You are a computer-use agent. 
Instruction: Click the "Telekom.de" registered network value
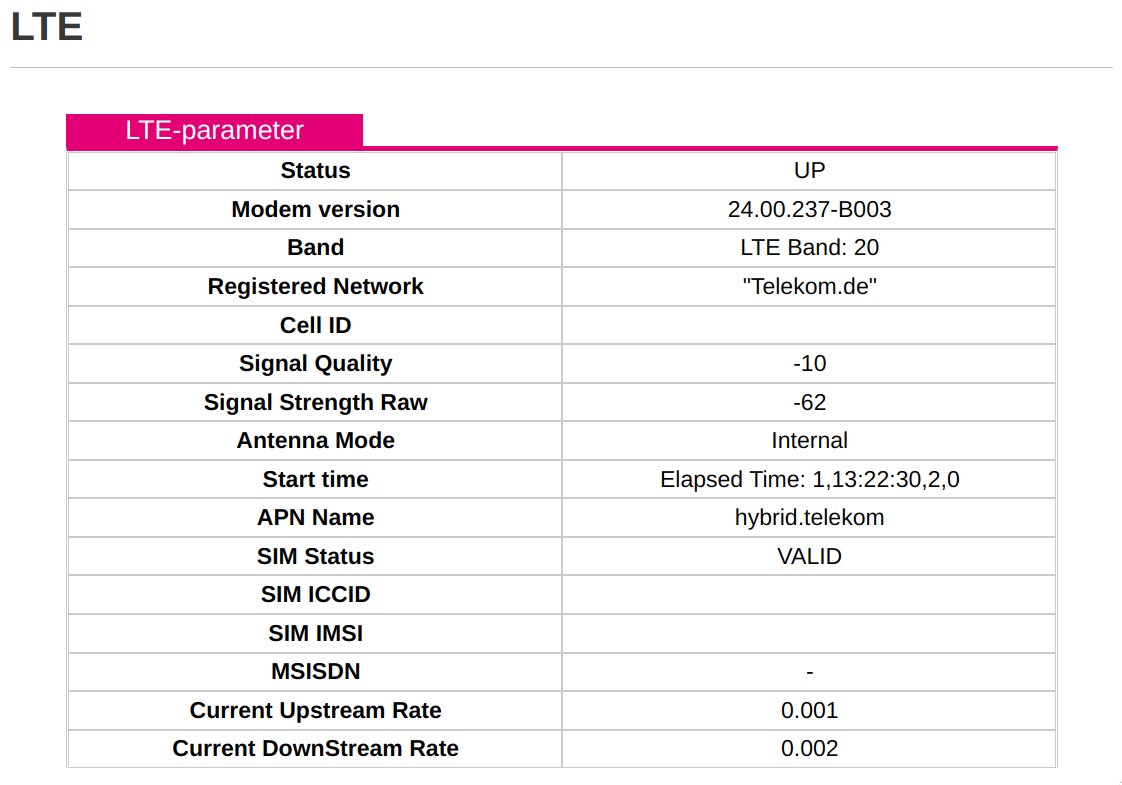coord(809,286)
